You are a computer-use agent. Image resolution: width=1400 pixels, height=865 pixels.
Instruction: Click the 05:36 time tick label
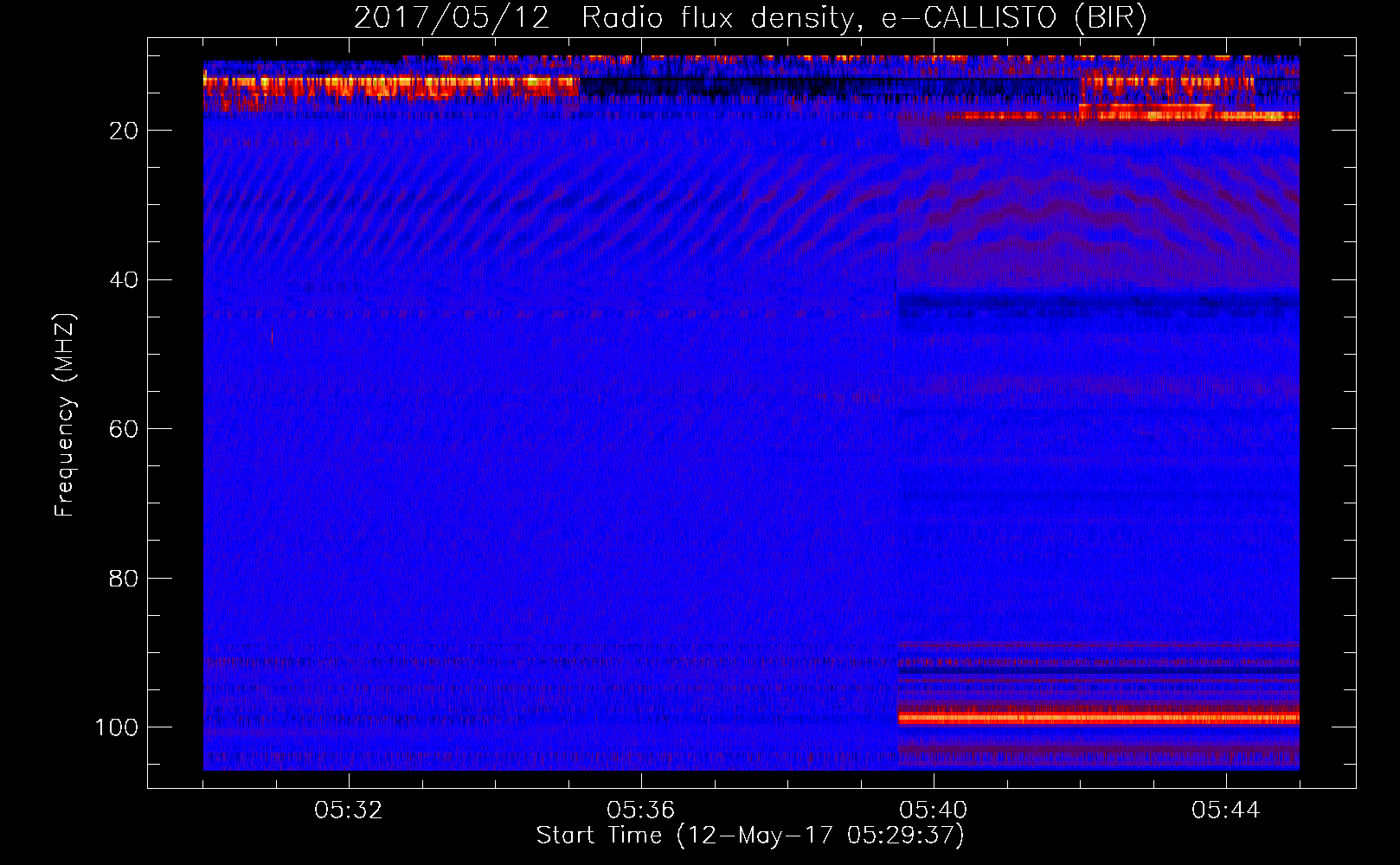click(x=641, y=811)
